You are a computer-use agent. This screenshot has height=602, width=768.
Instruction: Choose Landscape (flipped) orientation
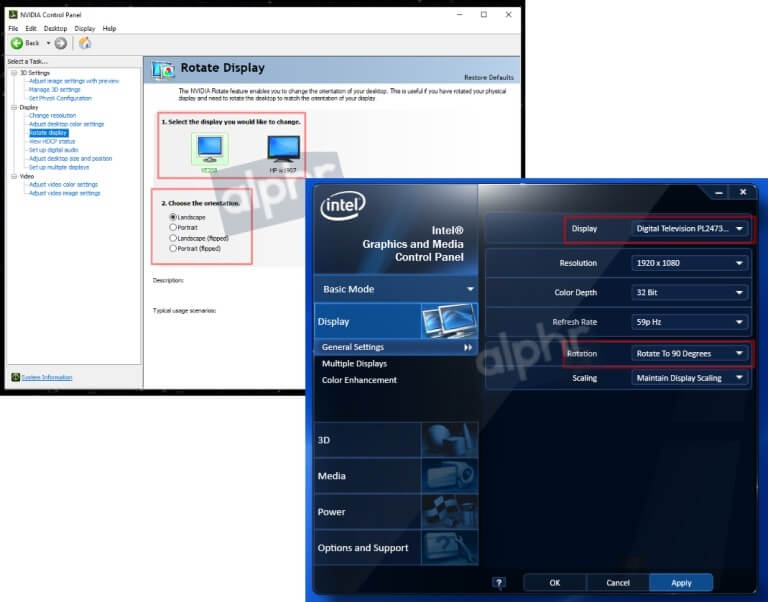point(173,238)
